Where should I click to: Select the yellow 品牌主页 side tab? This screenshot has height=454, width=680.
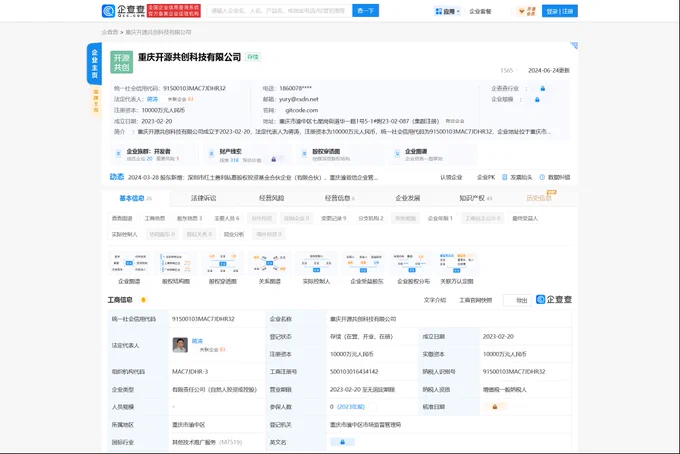point(95,101)
